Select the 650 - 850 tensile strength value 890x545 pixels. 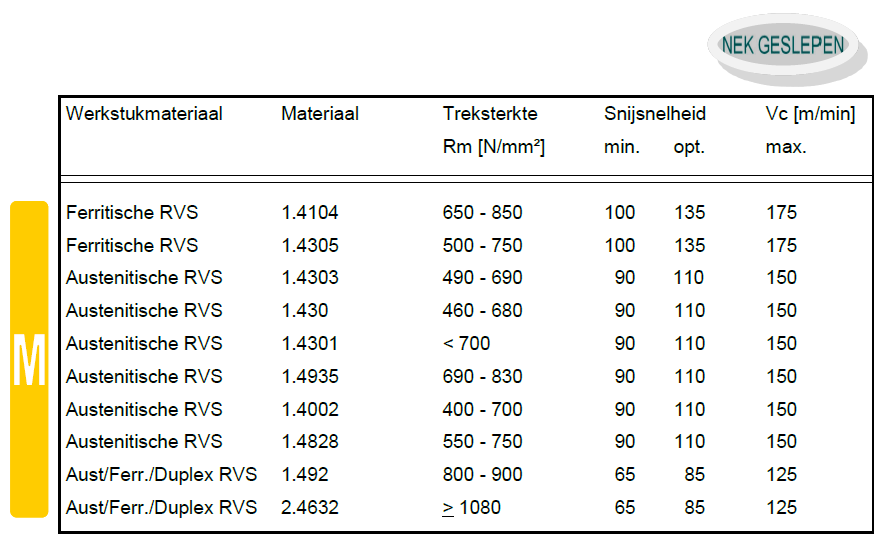coord(482,213)
